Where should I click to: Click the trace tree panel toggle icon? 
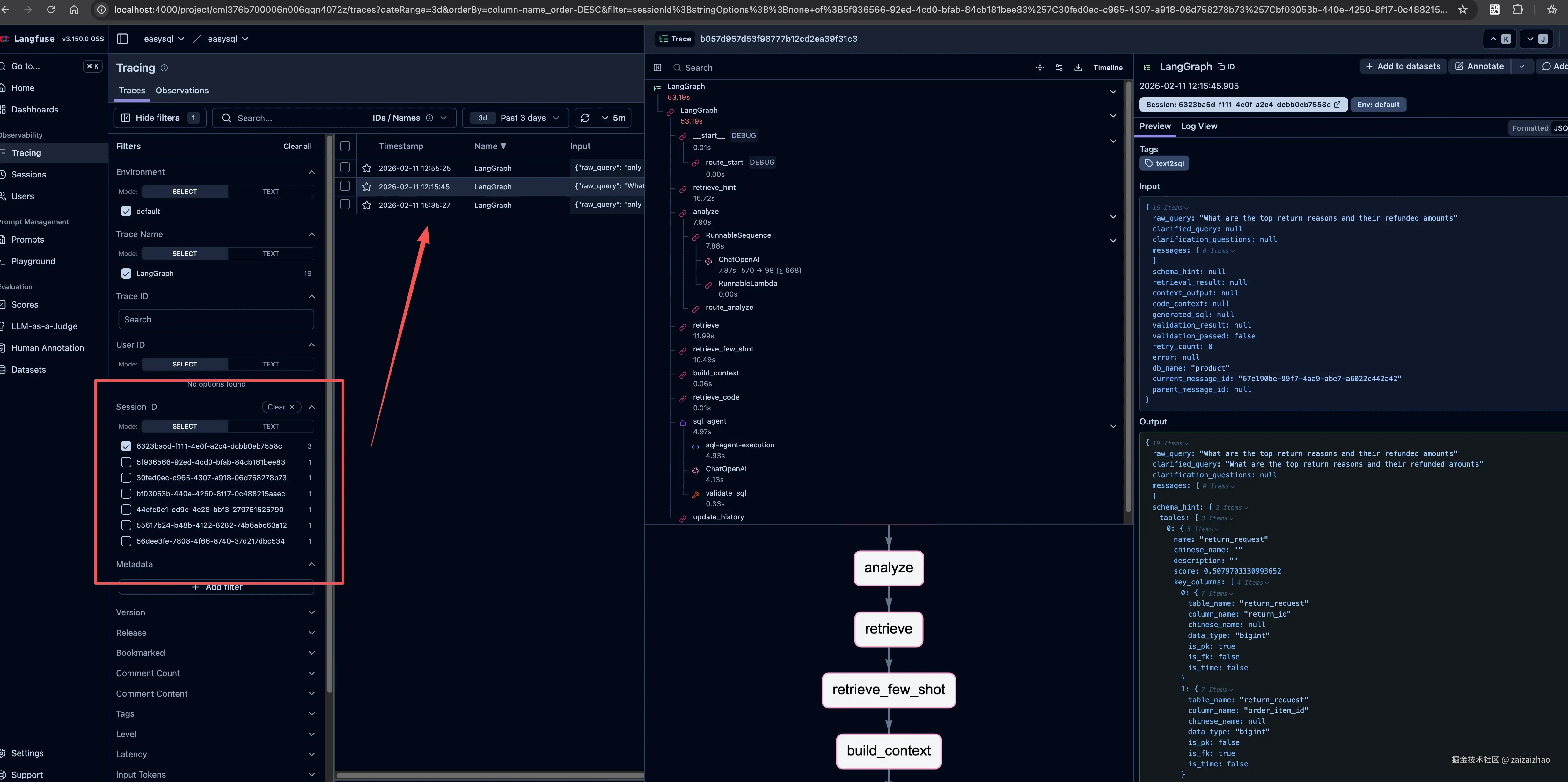[x=657, y=68]
